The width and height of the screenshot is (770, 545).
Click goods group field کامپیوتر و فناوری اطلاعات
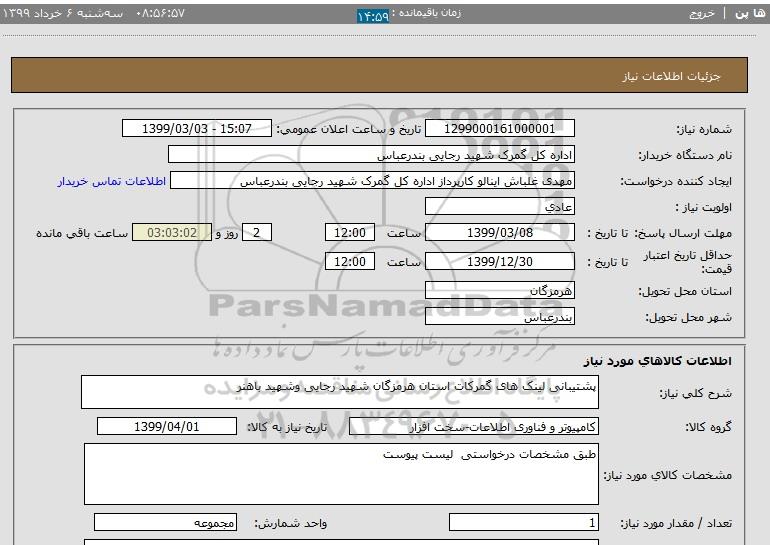(474, 427)
